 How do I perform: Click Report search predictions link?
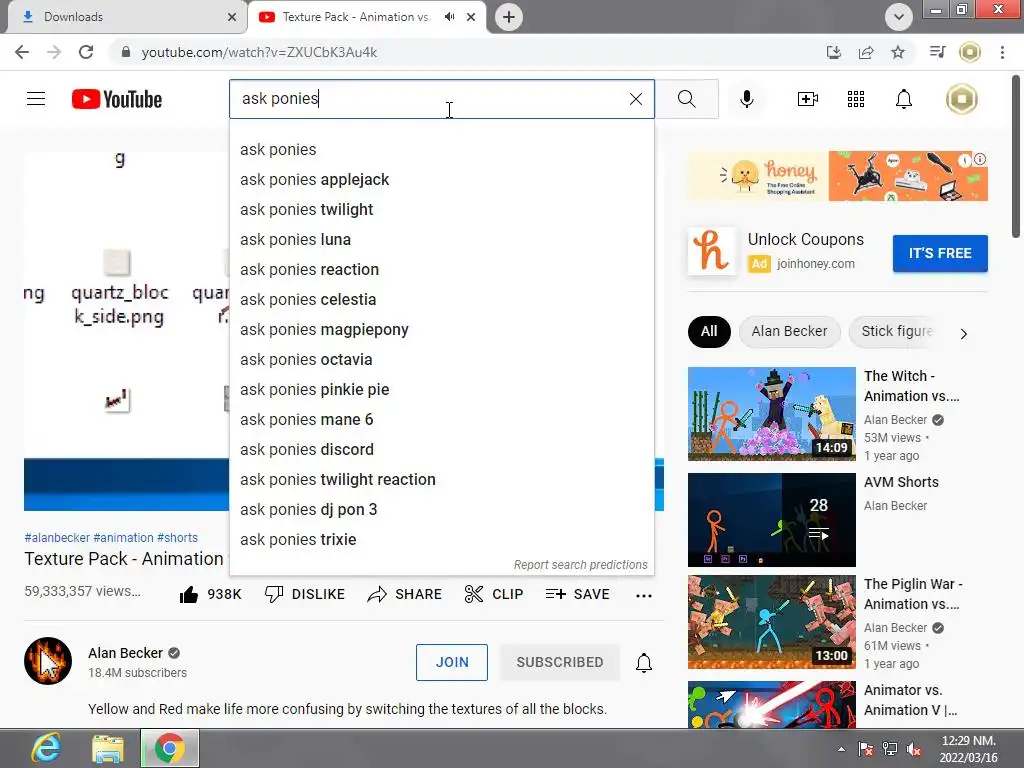click(581, 565)
